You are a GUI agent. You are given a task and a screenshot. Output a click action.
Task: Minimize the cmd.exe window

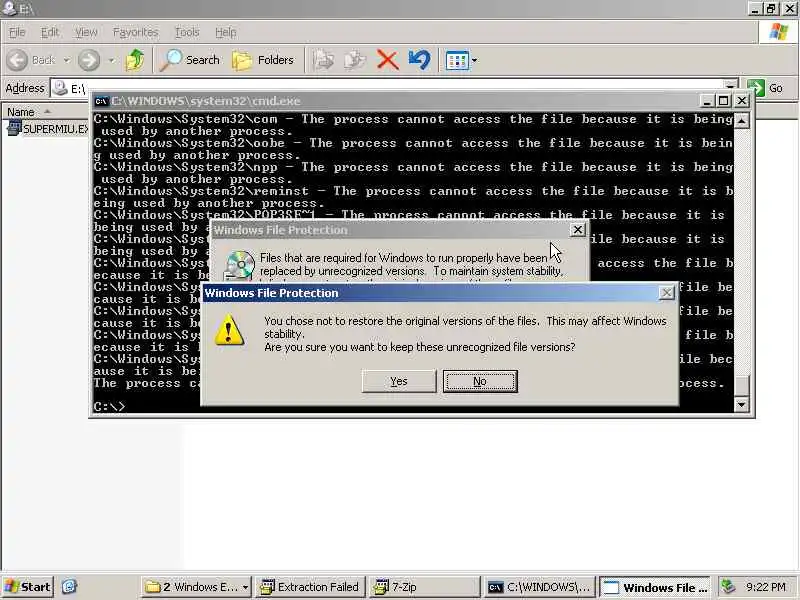pyautogui.click(x=706, y=101)
